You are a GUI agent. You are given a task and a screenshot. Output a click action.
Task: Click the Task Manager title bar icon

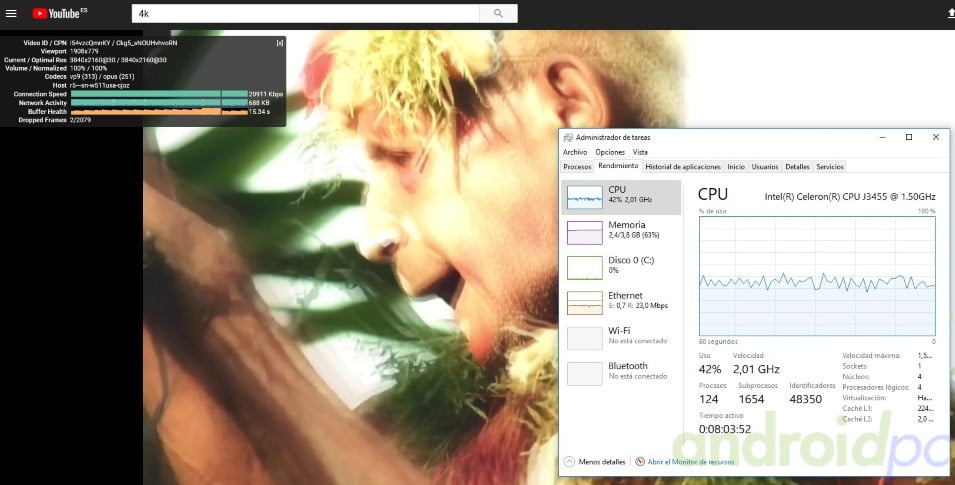567,137
